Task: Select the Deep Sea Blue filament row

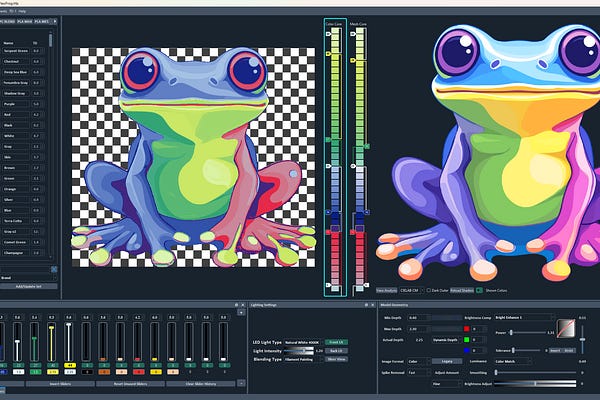Action: coord(23,72)
